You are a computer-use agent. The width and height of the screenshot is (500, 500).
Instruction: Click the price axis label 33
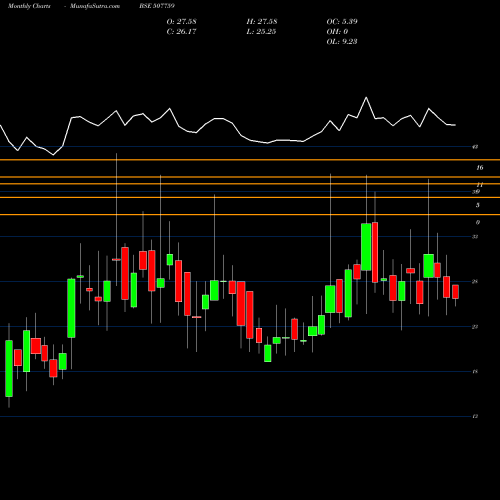[475, 237]
